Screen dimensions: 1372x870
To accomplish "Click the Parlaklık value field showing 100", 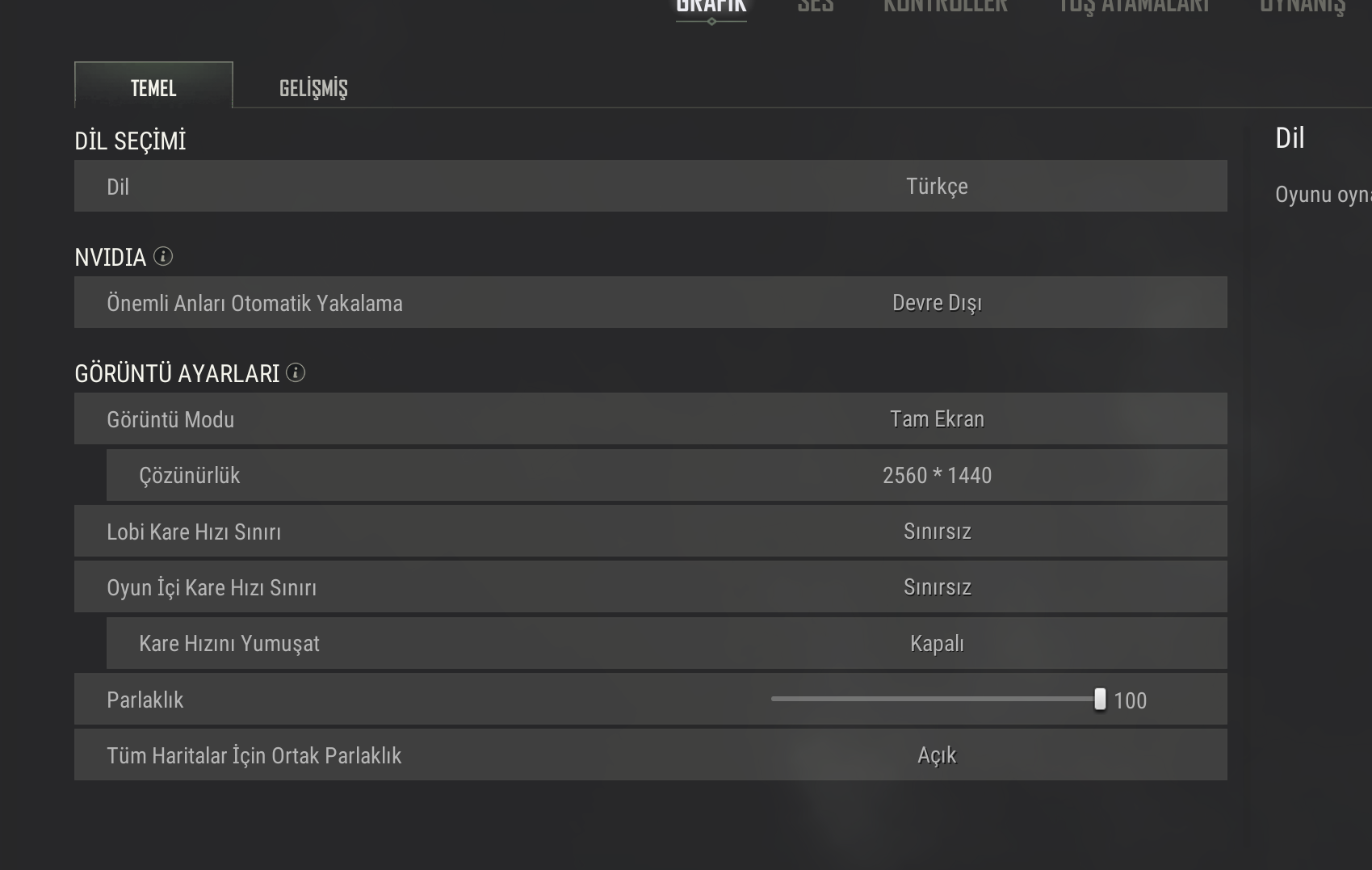I will (x=1130, y=700).
